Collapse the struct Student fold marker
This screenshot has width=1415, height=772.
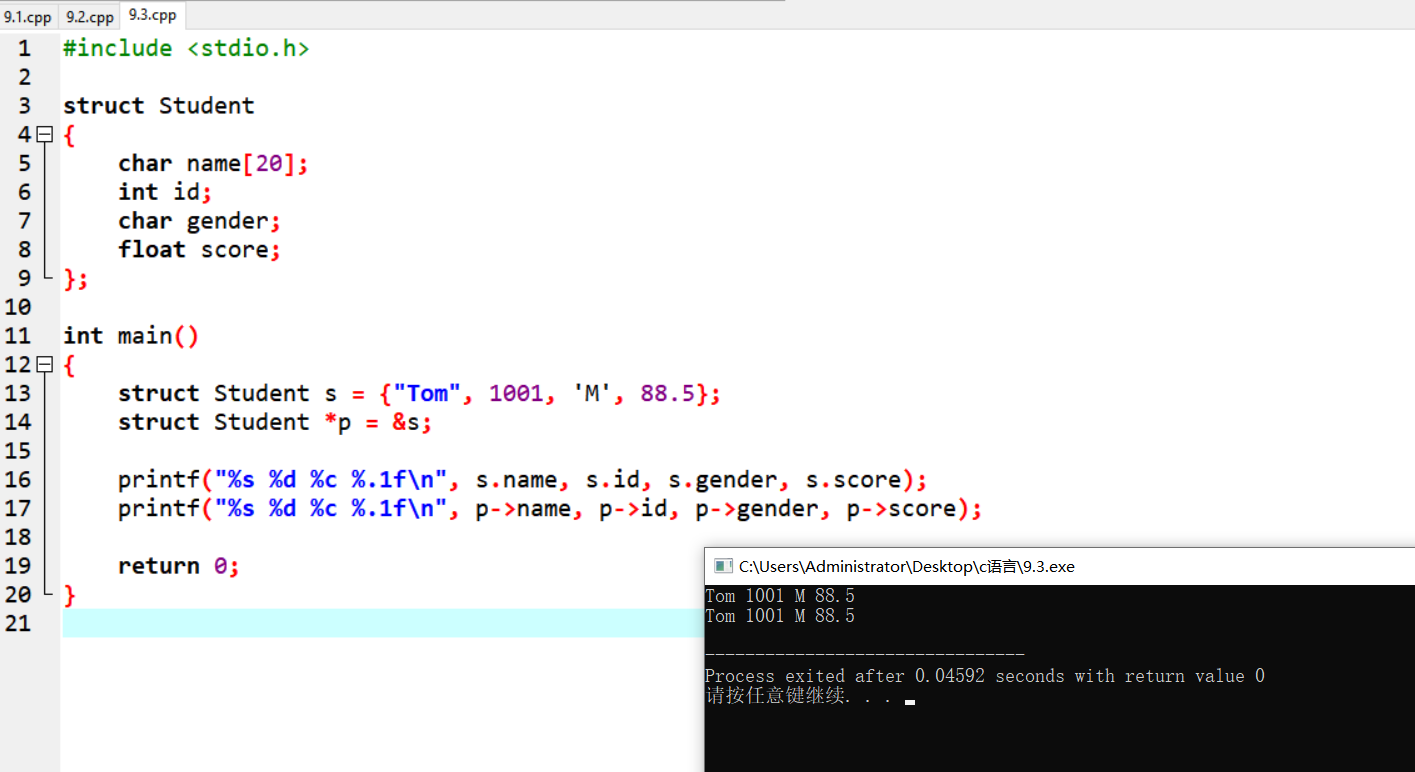click(44, 134)
